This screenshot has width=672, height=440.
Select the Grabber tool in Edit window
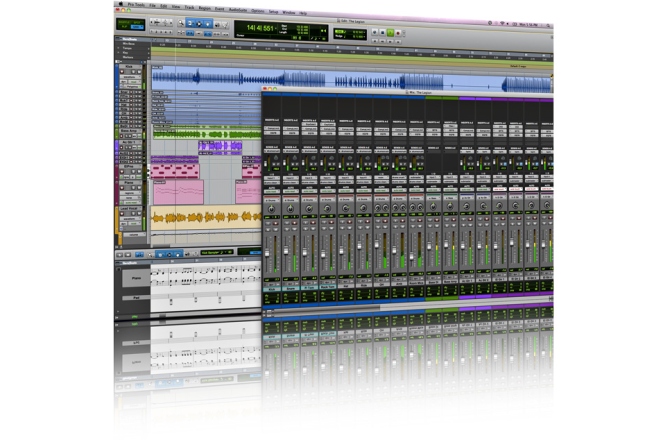point(207,24)
